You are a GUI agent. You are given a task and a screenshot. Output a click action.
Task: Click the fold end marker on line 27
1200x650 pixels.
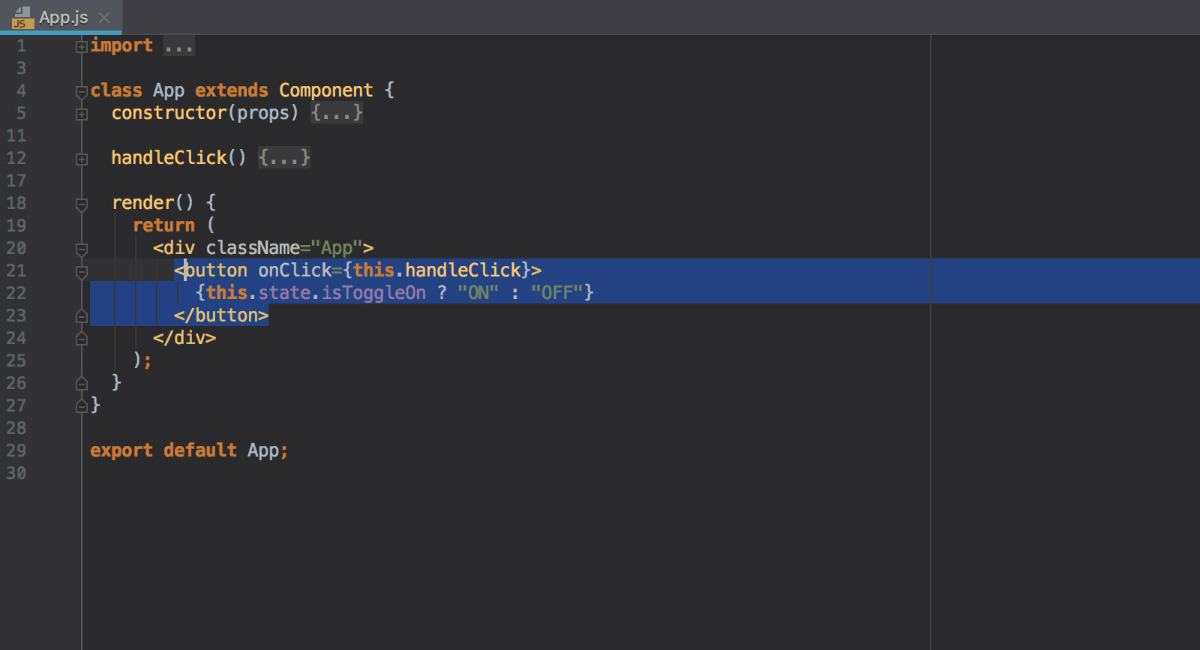tap(81, 406)
